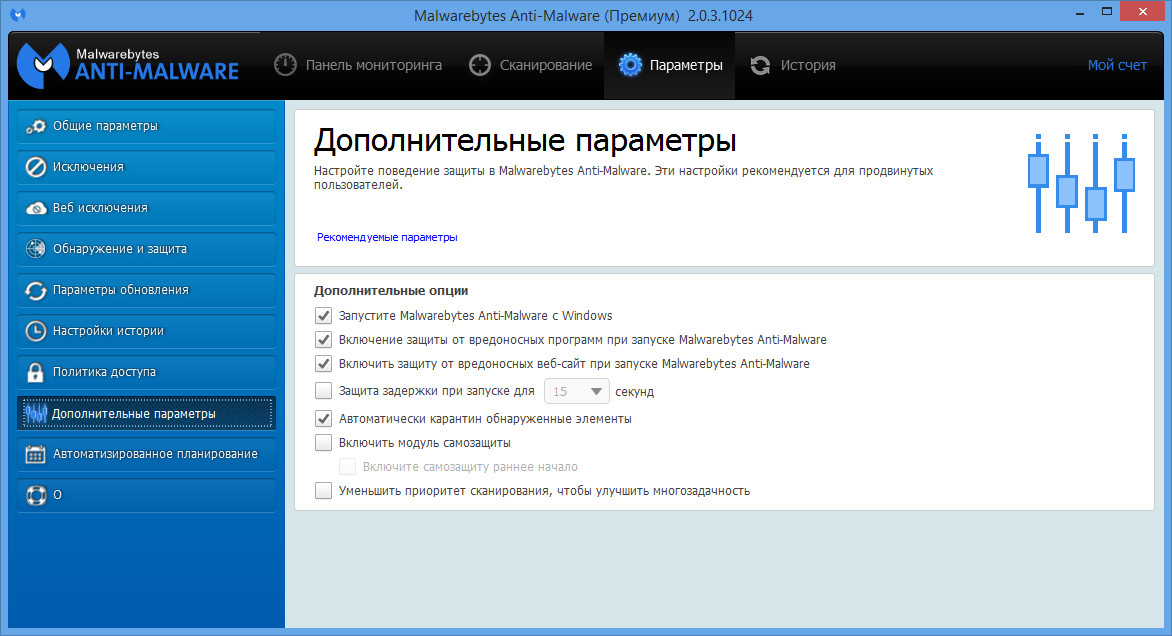
Task: Click the gears icon for Общие параметры
Action: click(x=36, y=126)
